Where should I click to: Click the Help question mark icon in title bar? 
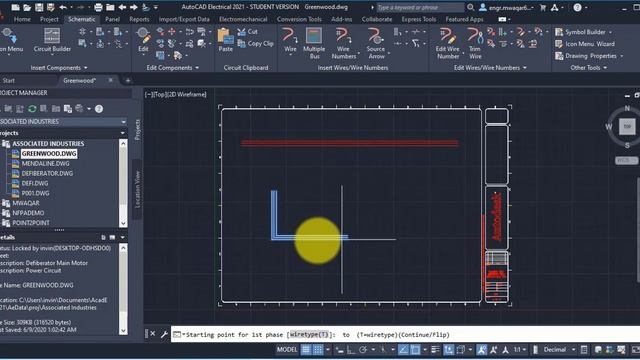pos(577,7)
